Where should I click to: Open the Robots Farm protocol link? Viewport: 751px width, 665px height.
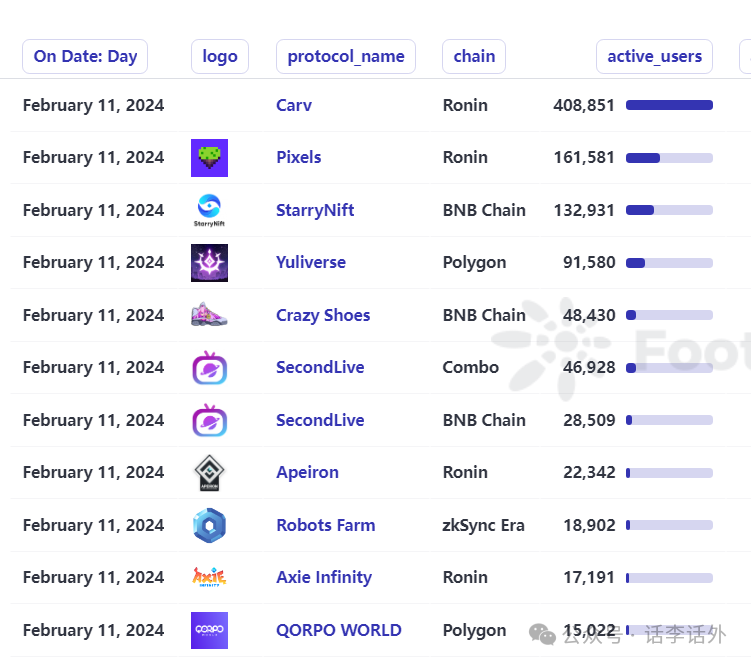[326, 525]
